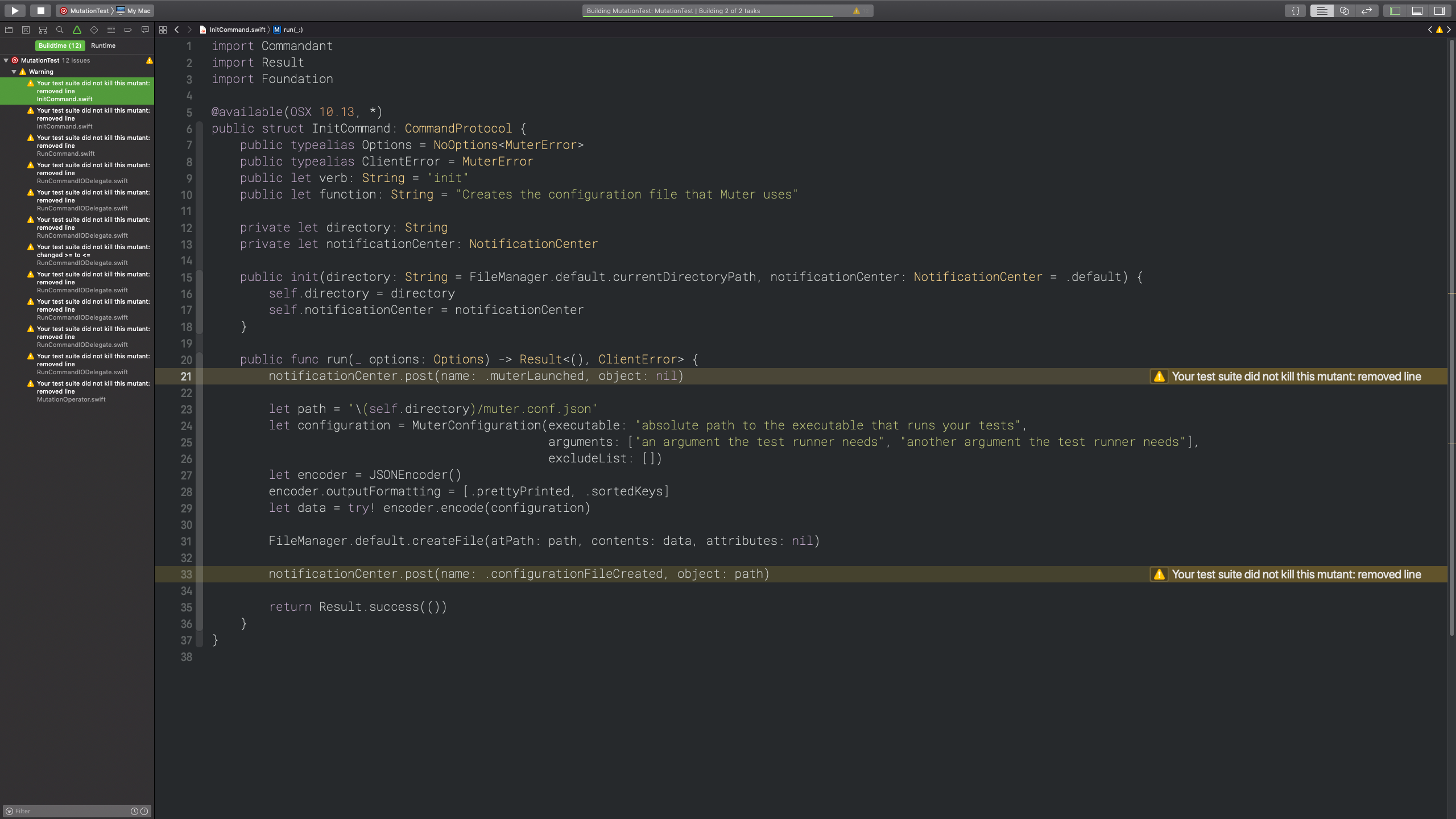Open the Breakpoint navigator icon

coord(128,30)
